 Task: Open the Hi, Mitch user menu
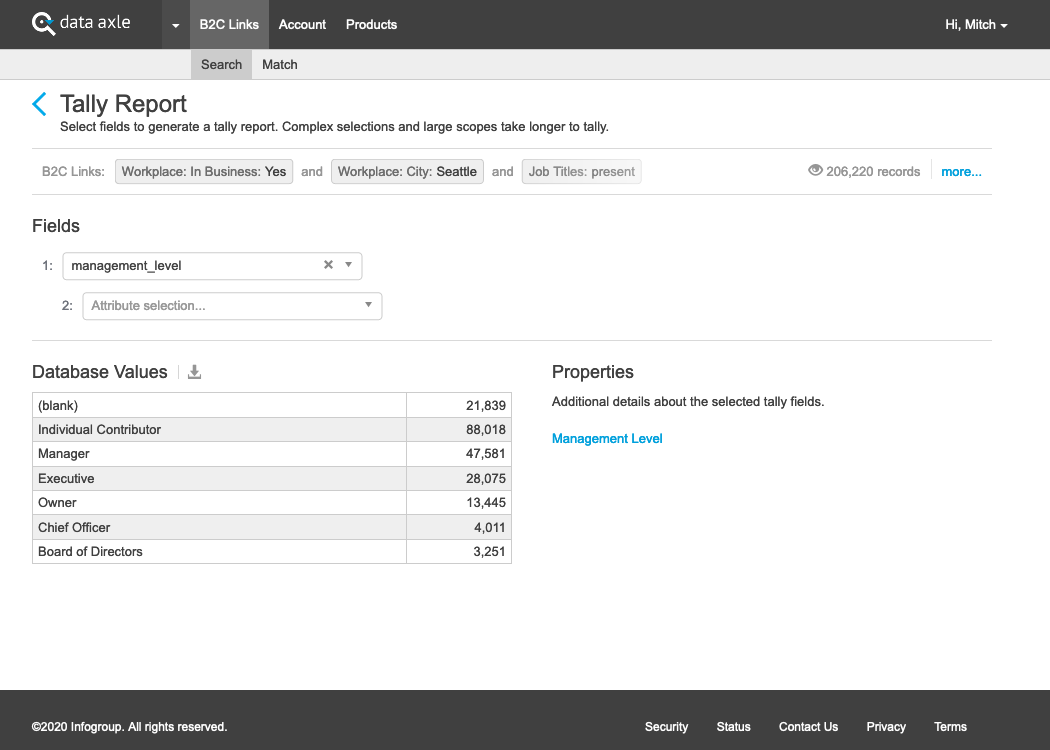pos(975,24)
